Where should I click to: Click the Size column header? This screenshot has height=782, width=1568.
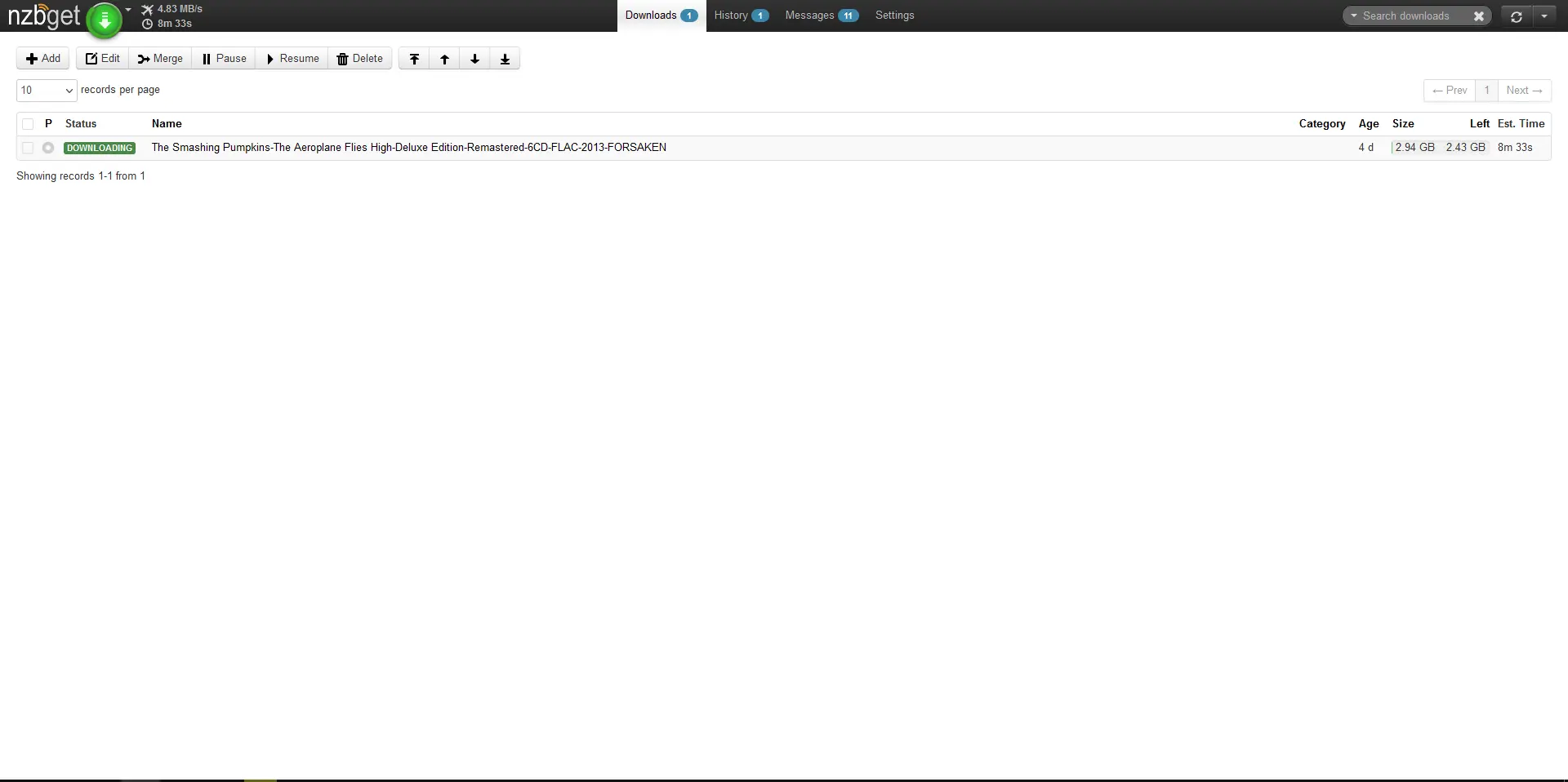pos(1403,124)
